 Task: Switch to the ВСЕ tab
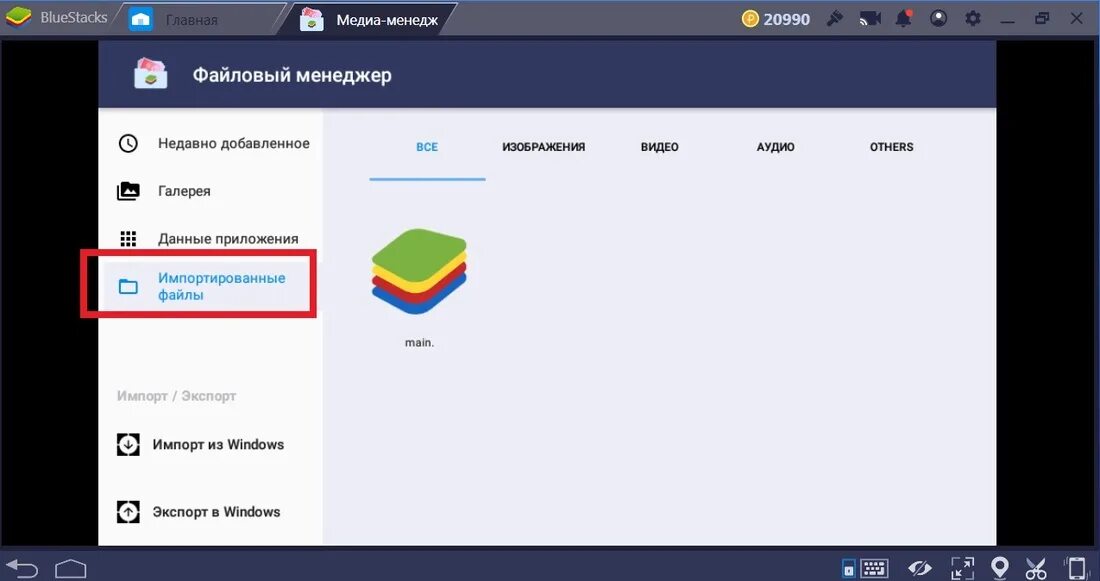pos(427,147)
